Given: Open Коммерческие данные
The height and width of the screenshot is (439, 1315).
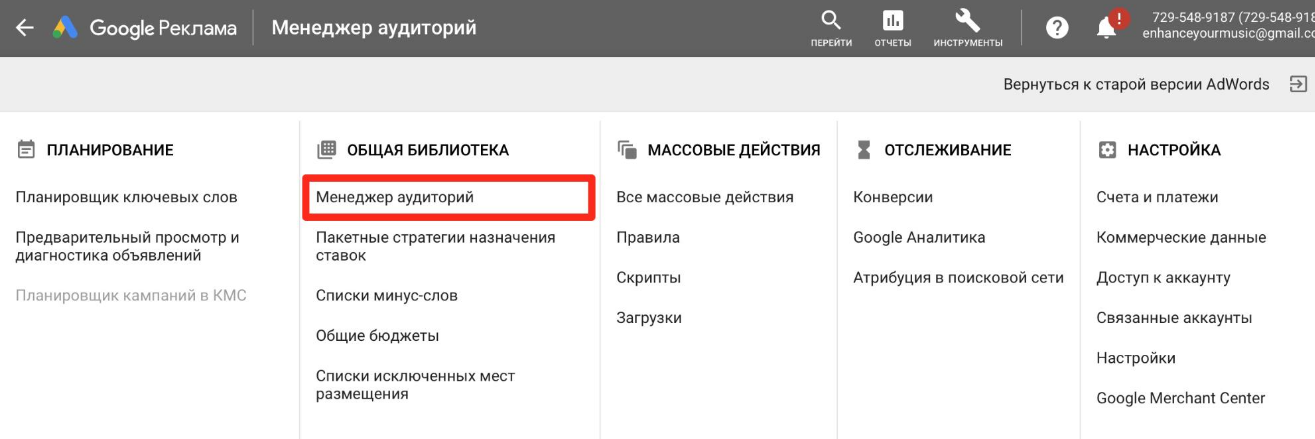Looking at the screenshot, I should pyautogui.click(x=1181, y=237).
